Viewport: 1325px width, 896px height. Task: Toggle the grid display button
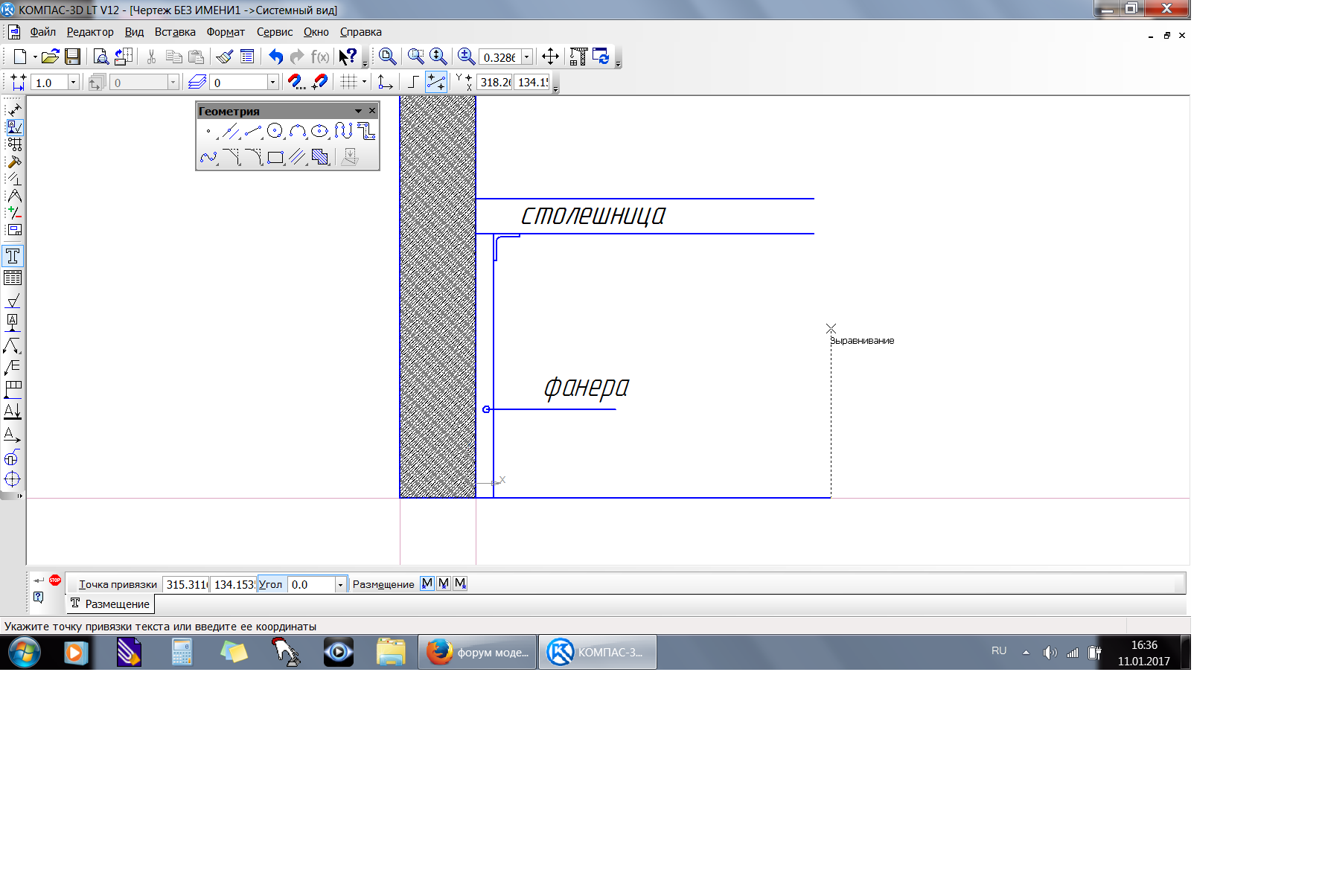(x=348, y=82)
